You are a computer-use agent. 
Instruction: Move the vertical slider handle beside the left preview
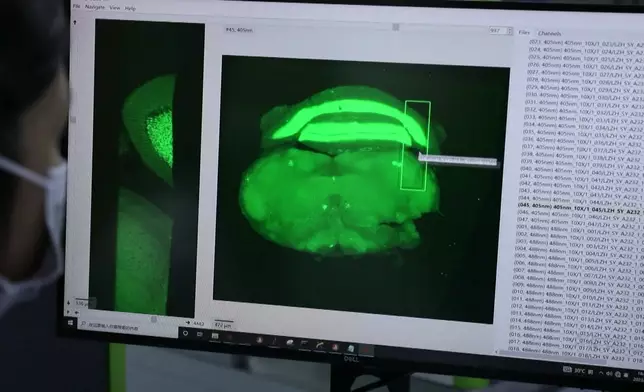point(73,119)
